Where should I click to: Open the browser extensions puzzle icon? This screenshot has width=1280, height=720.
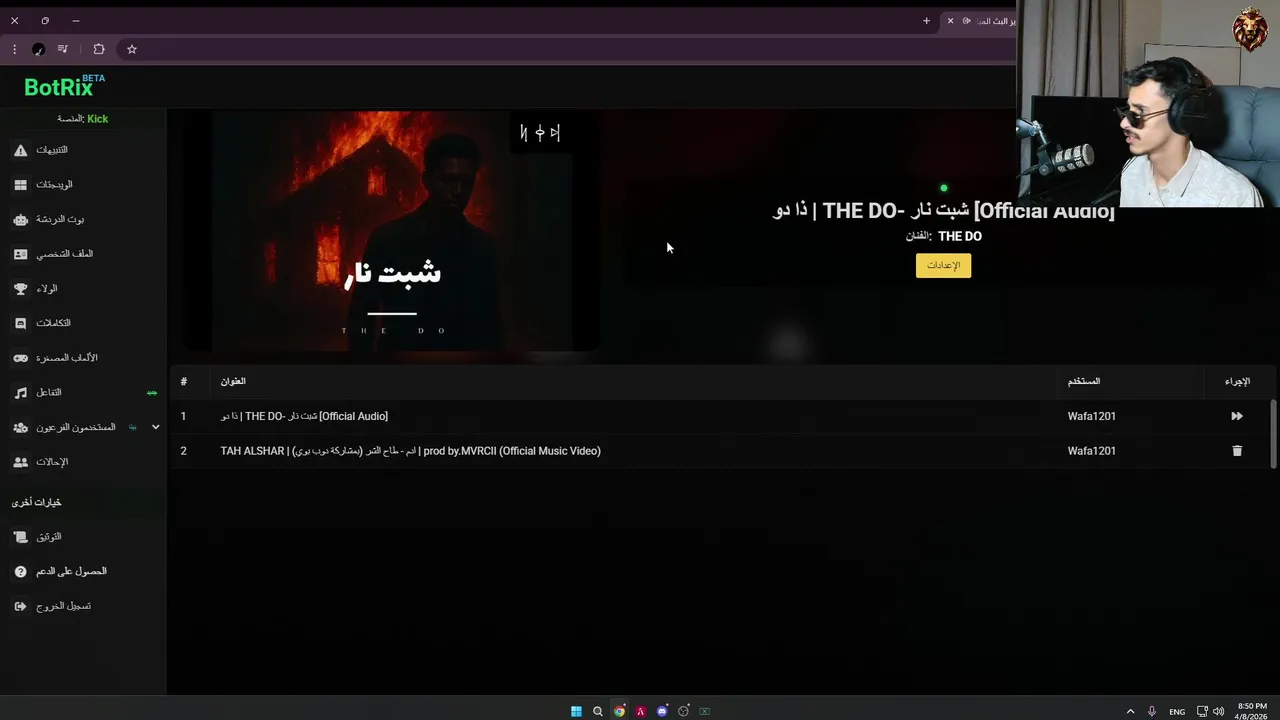99,49
